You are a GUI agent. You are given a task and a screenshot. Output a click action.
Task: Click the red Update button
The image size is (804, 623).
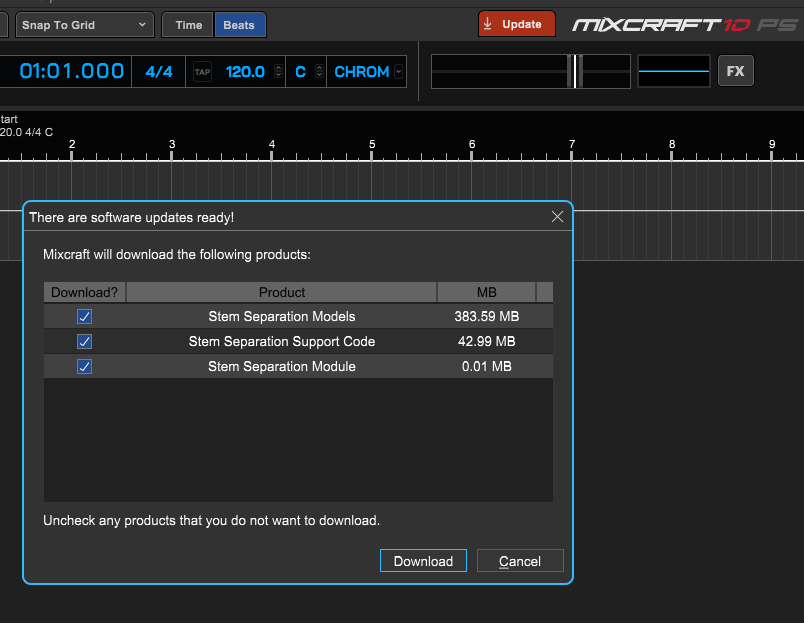pyautogui.click(x=516, y=24)
